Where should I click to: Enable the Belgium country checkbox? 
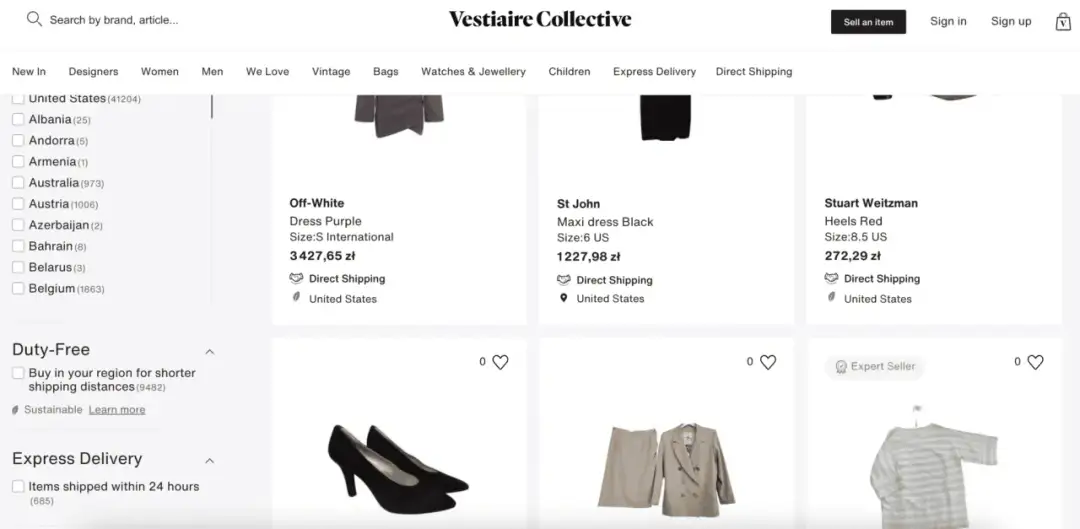point(18,289)
